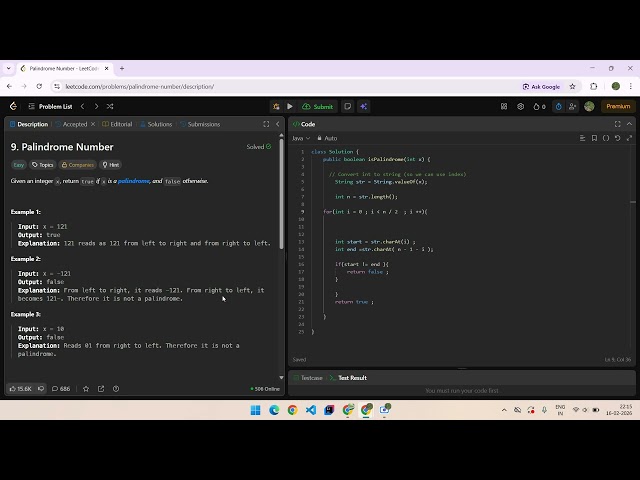The width and height of the screenshot is (640, 480).
Task: Click the streak fire counter
Action: [539, 107]
